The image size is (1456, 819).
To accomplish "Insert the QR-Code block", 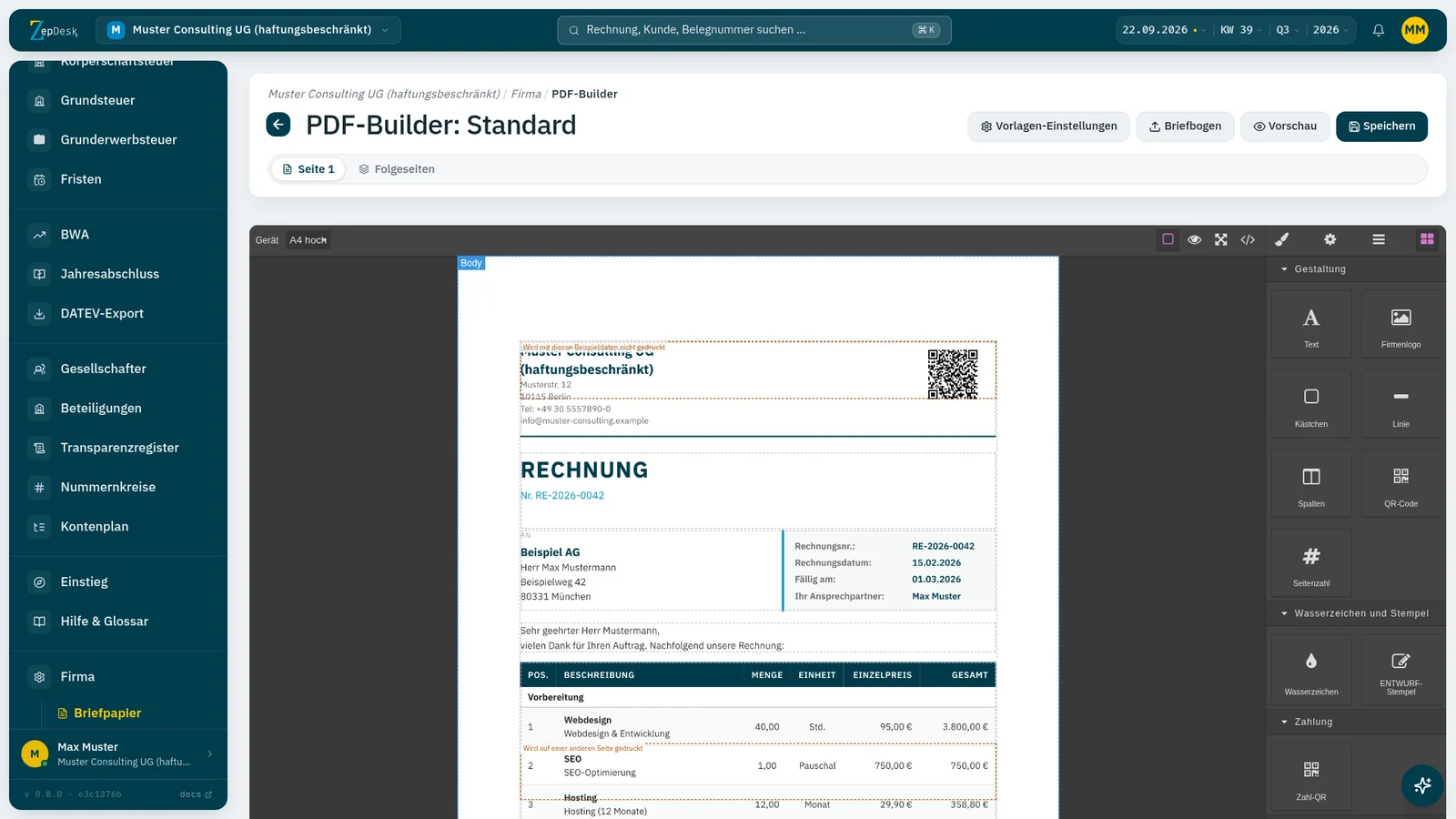I will click(x=1400, y=483).
